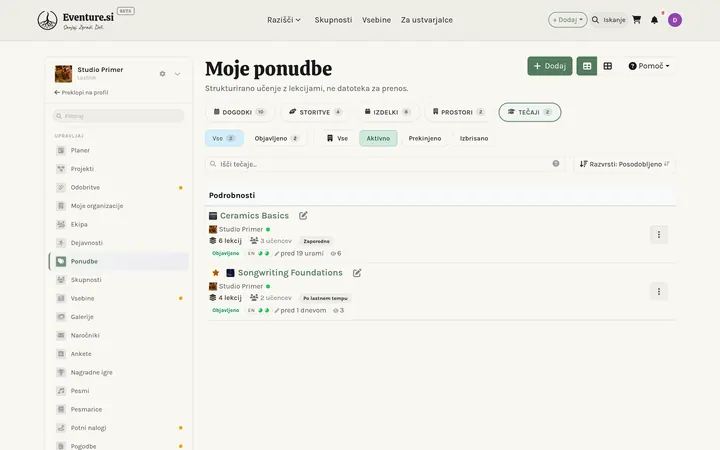This screenshot has width=720, height=450.
Task: Focus the sidebar Filtriraj field
Action: (x=118, y=116)
